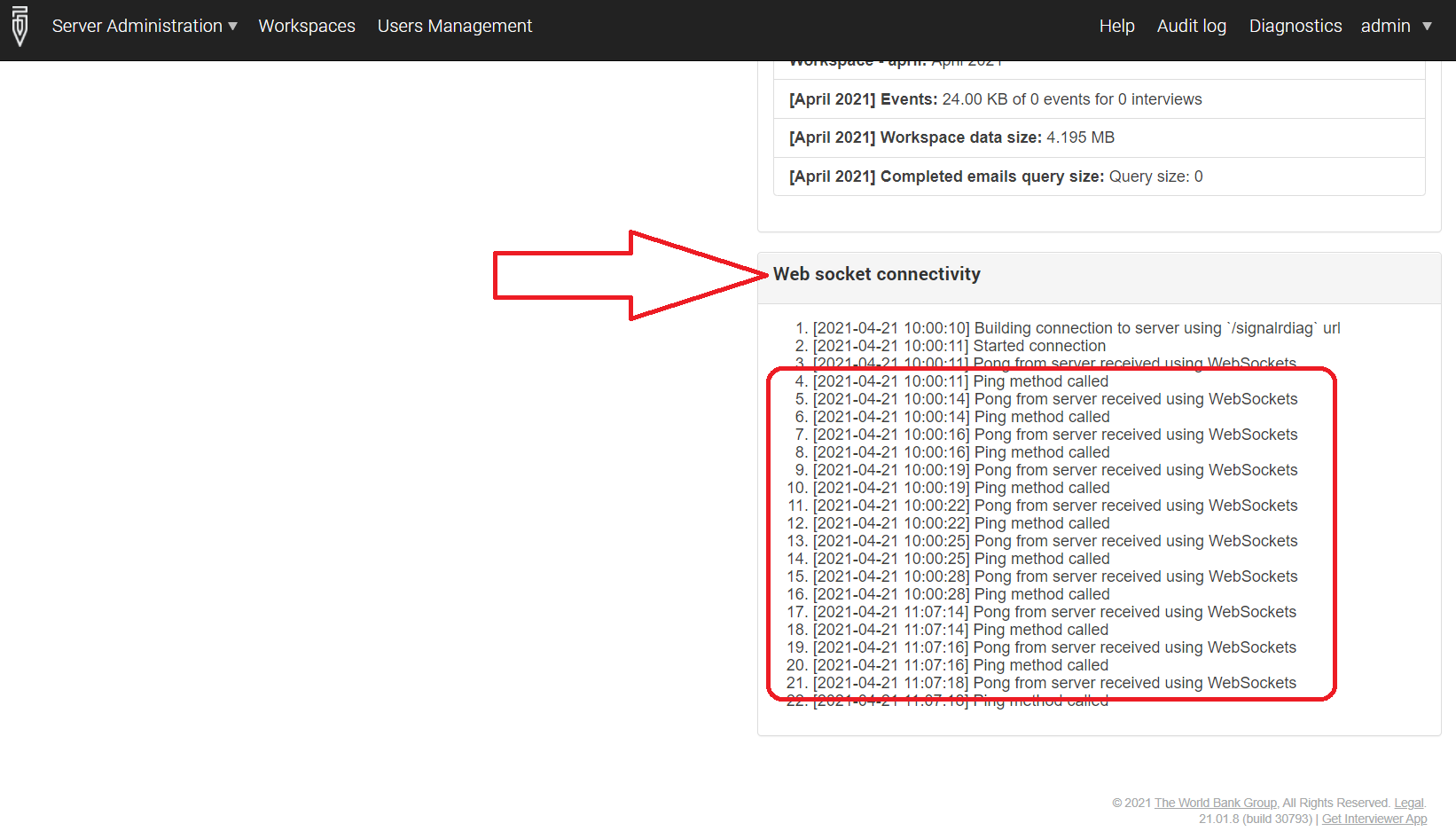Select log line 11 Pong received at 10:00:22

[x=1055, y=506]
